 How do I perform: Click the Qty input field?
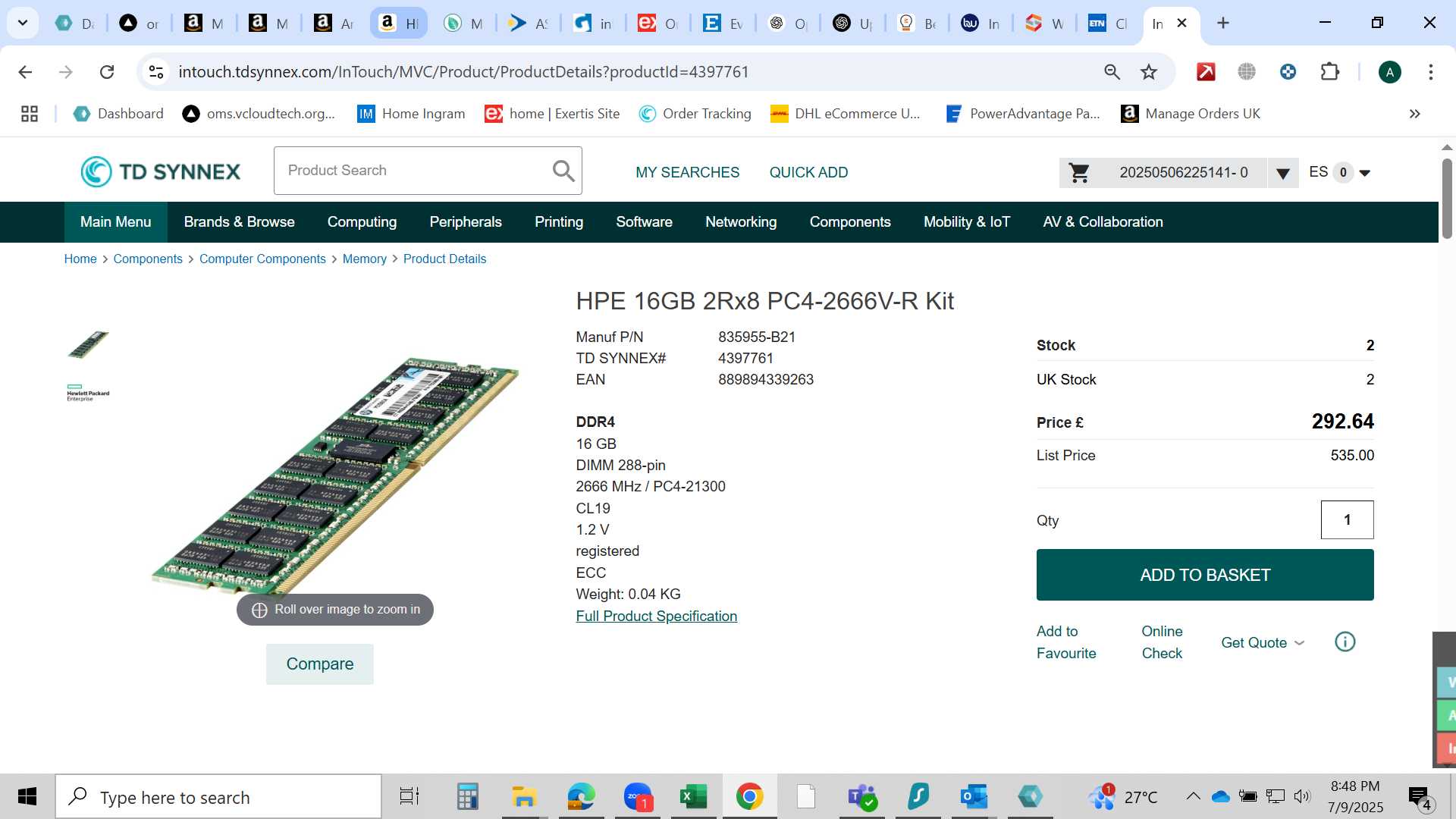[x=1347, y=520]
